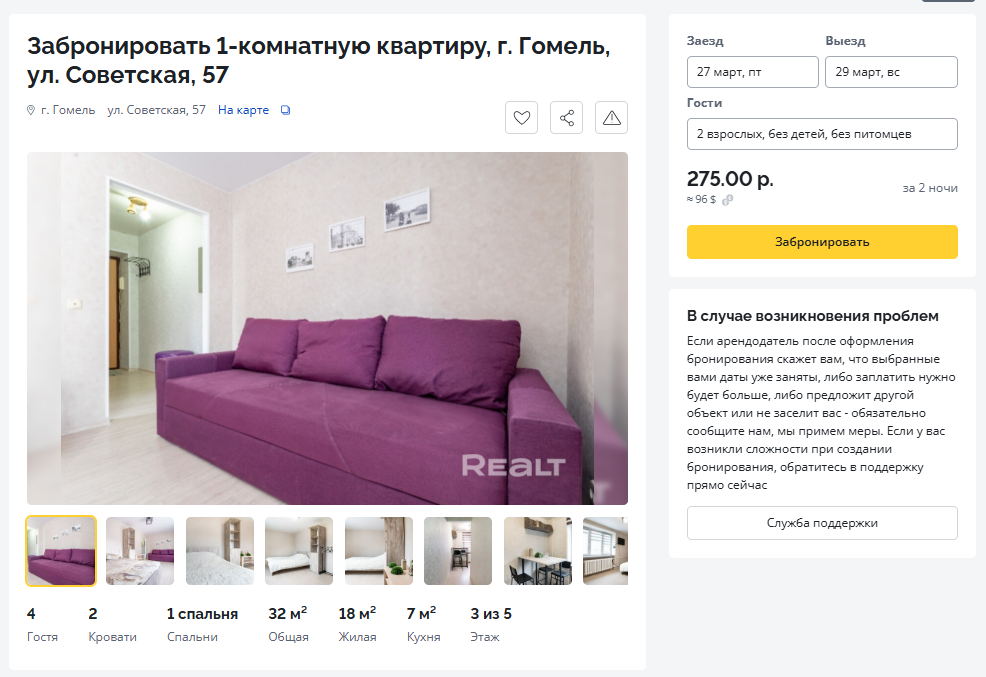Click the location pin icon before г. Гомель
Viewport: 986px width, 677px height.
[31, 110]
